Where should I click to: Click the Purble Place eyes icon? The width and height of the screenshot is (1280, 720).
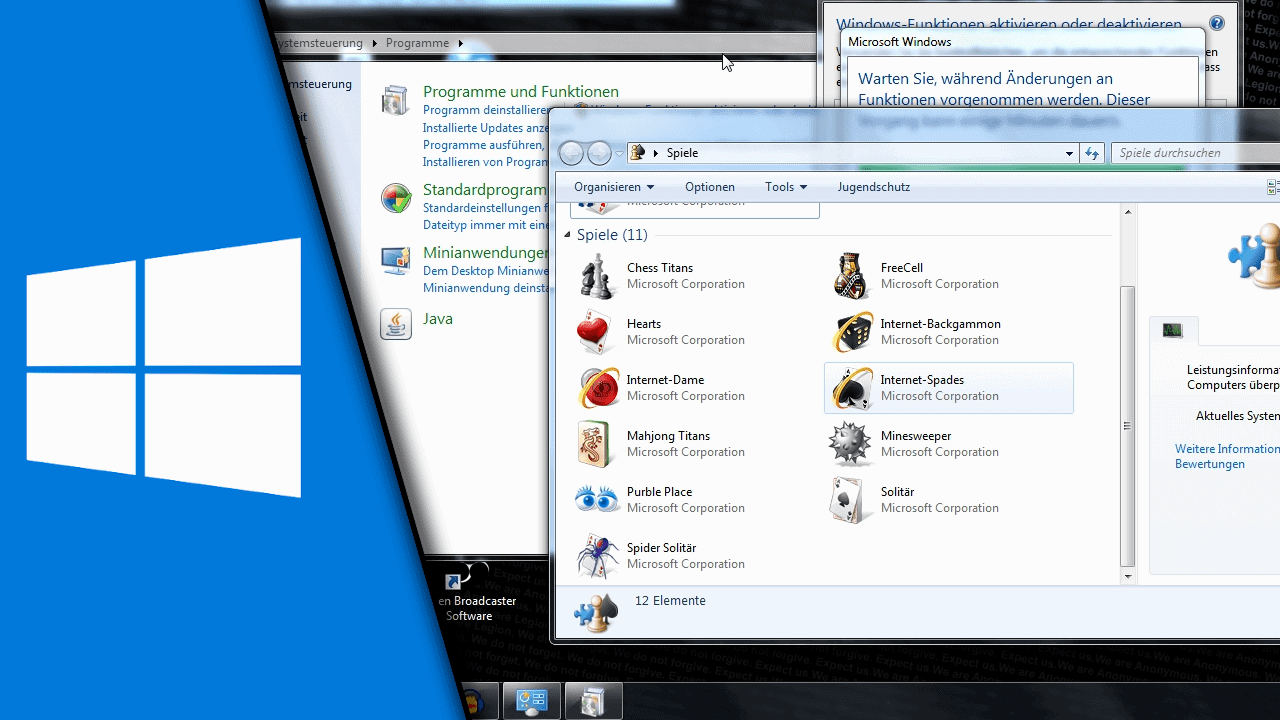597,500
